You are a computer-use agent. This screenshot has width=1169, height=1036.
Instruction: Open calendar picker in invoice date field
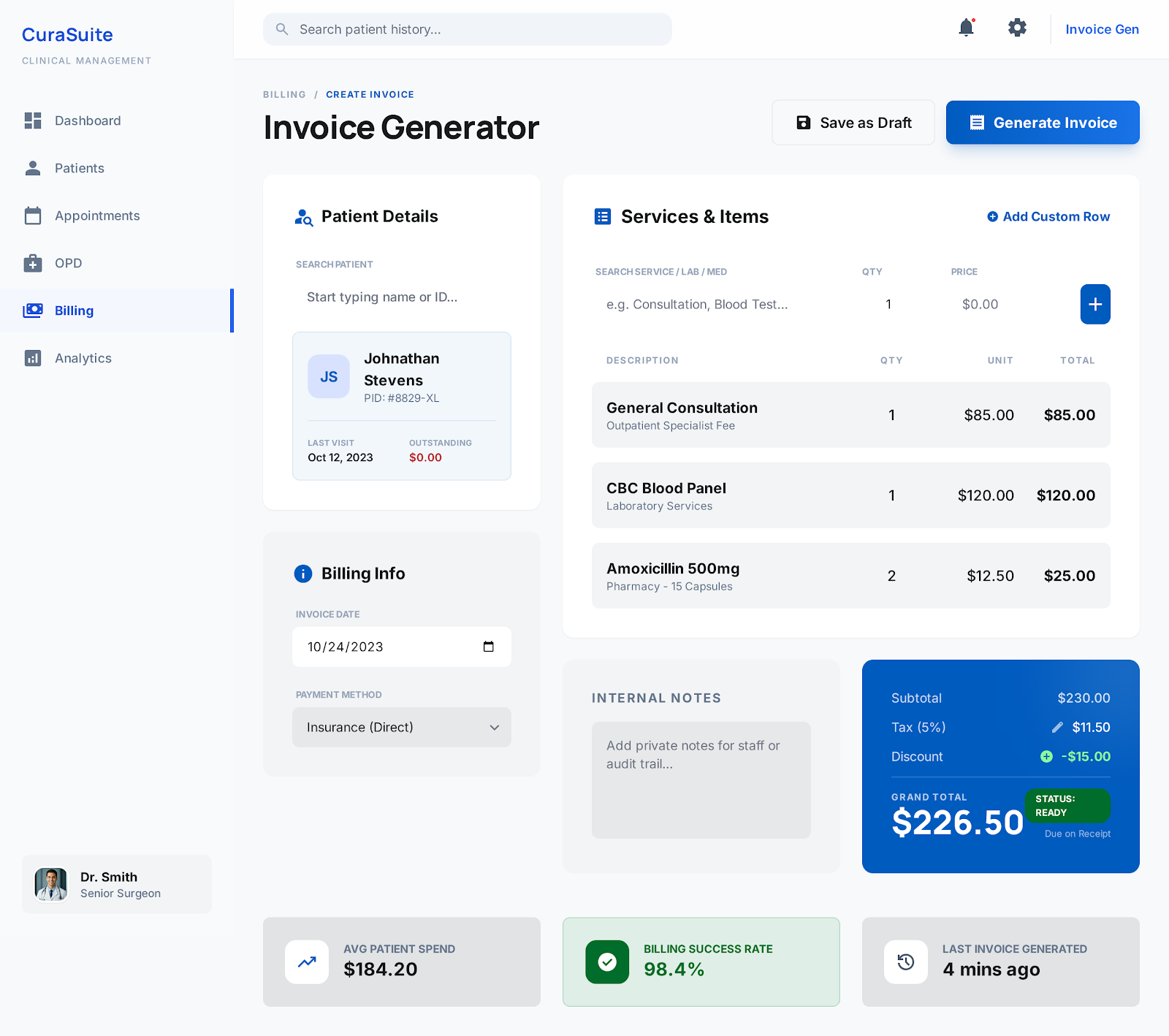click(489, 647)
